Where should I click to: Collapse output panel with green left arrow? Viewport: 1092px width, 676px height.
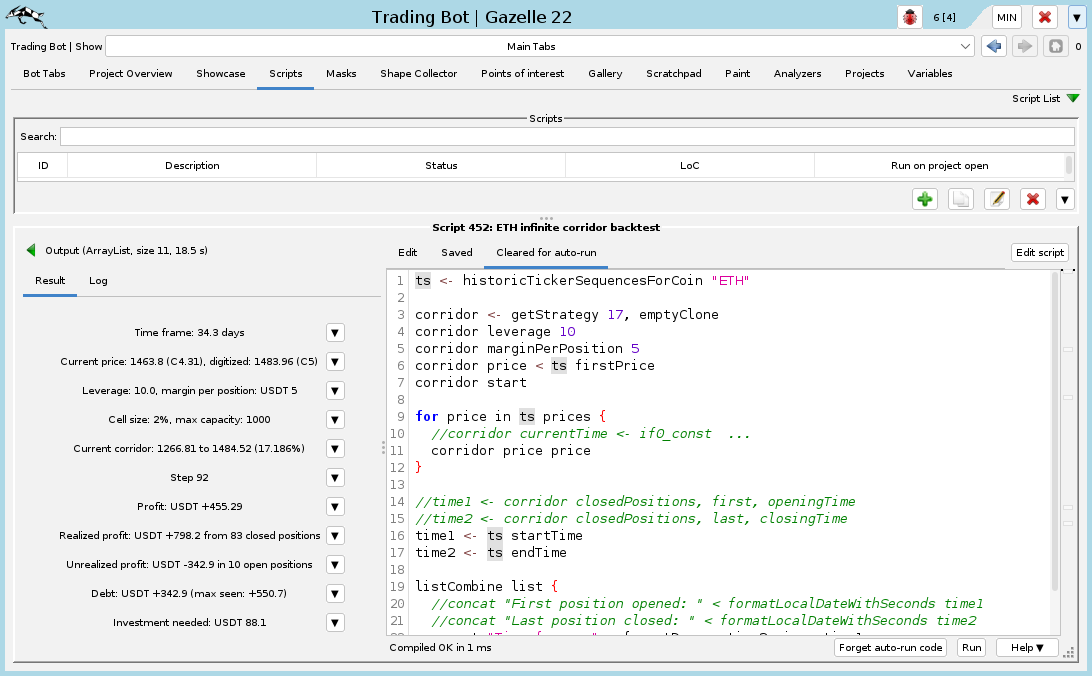coord(31,251)
